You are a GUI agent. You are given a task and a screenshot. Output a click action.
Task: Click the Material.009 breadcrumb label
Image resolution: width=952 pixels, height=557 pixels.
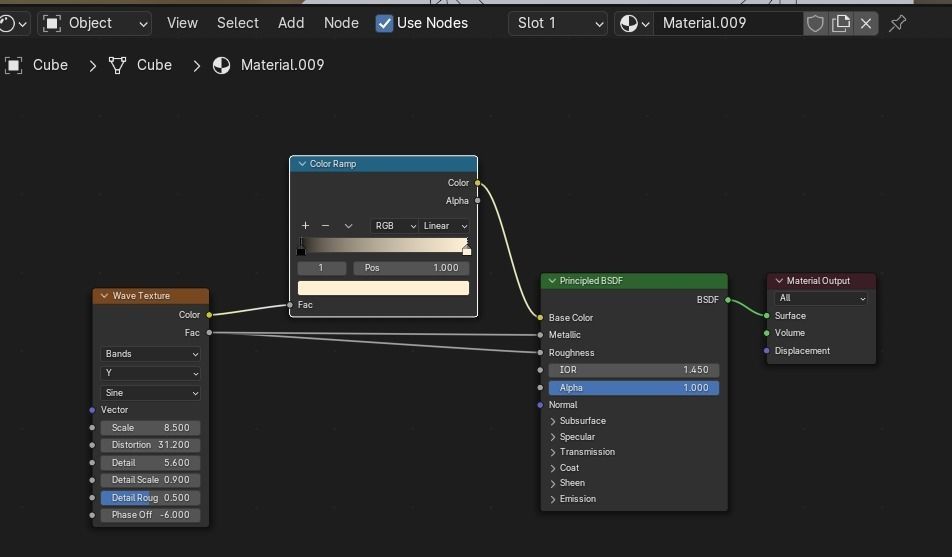(282, 65)
